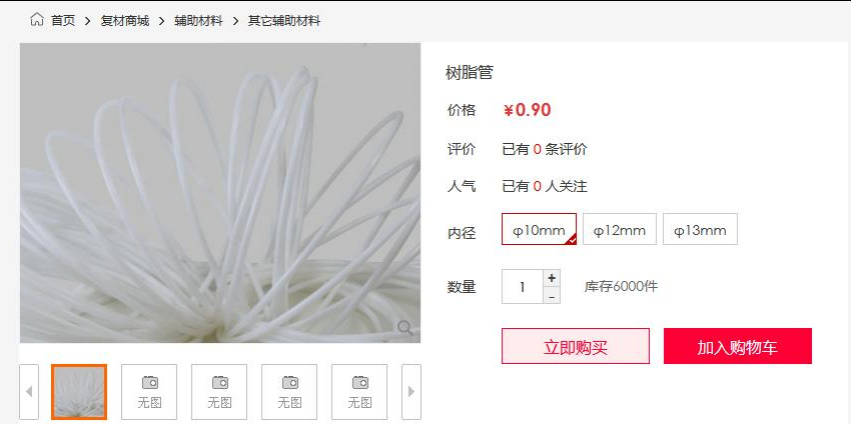The height and width of the screenshot is (424, 851).
Task: Choose the φ12mm inner diameter option
Action: 619,229
